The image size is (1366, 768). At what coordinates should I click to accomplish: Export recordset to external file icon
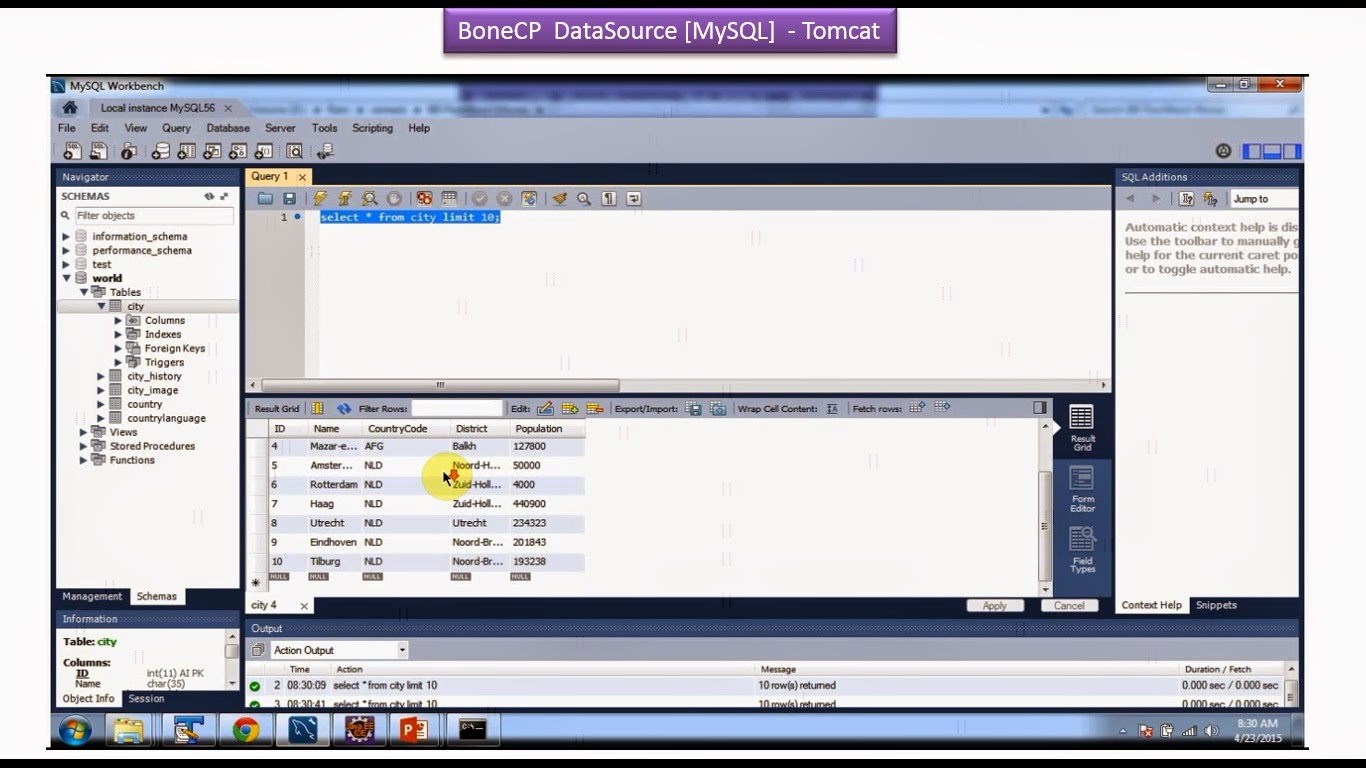693,408
